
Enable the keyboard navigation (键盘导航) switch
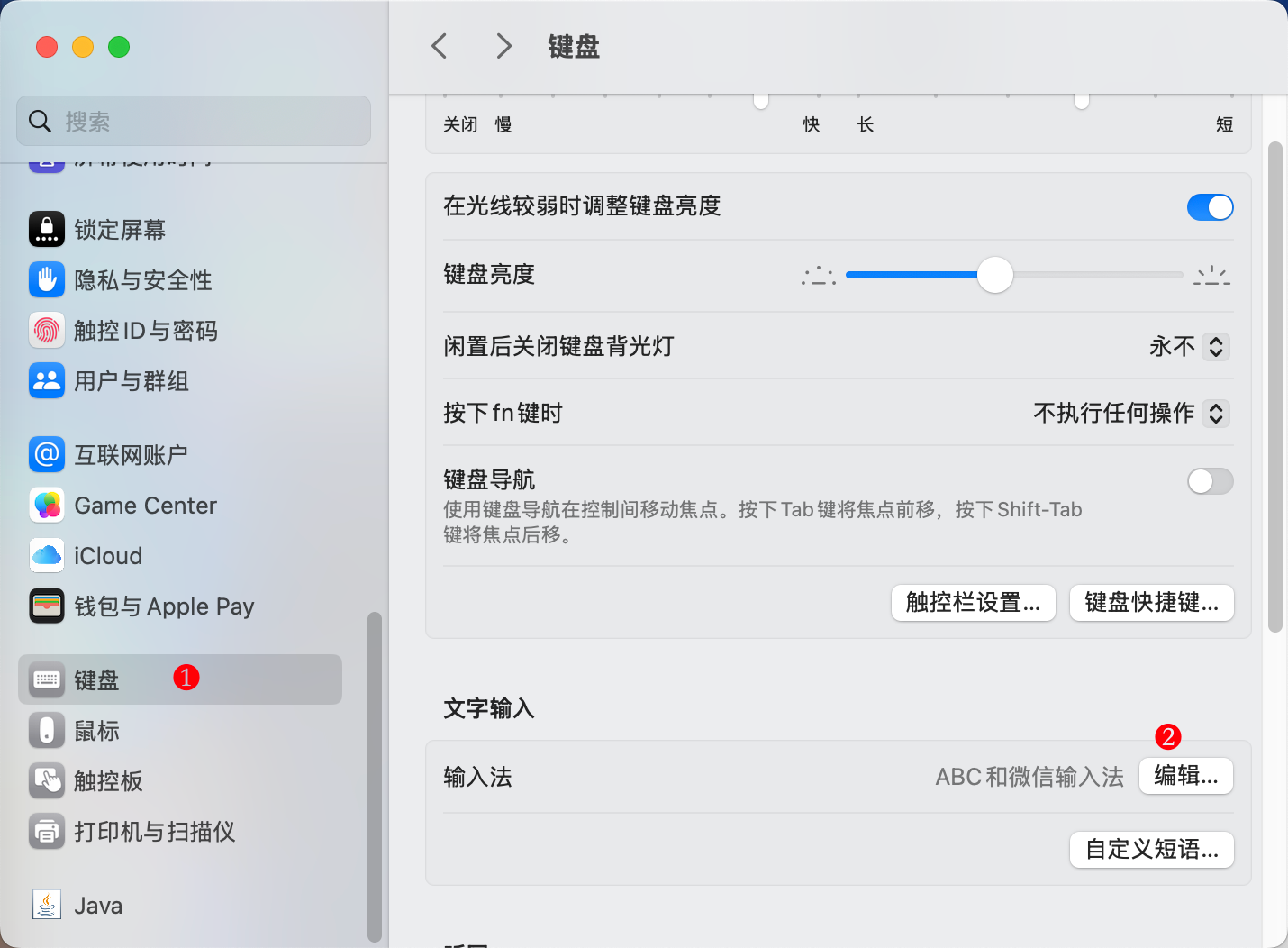(x=1210, y=481)
